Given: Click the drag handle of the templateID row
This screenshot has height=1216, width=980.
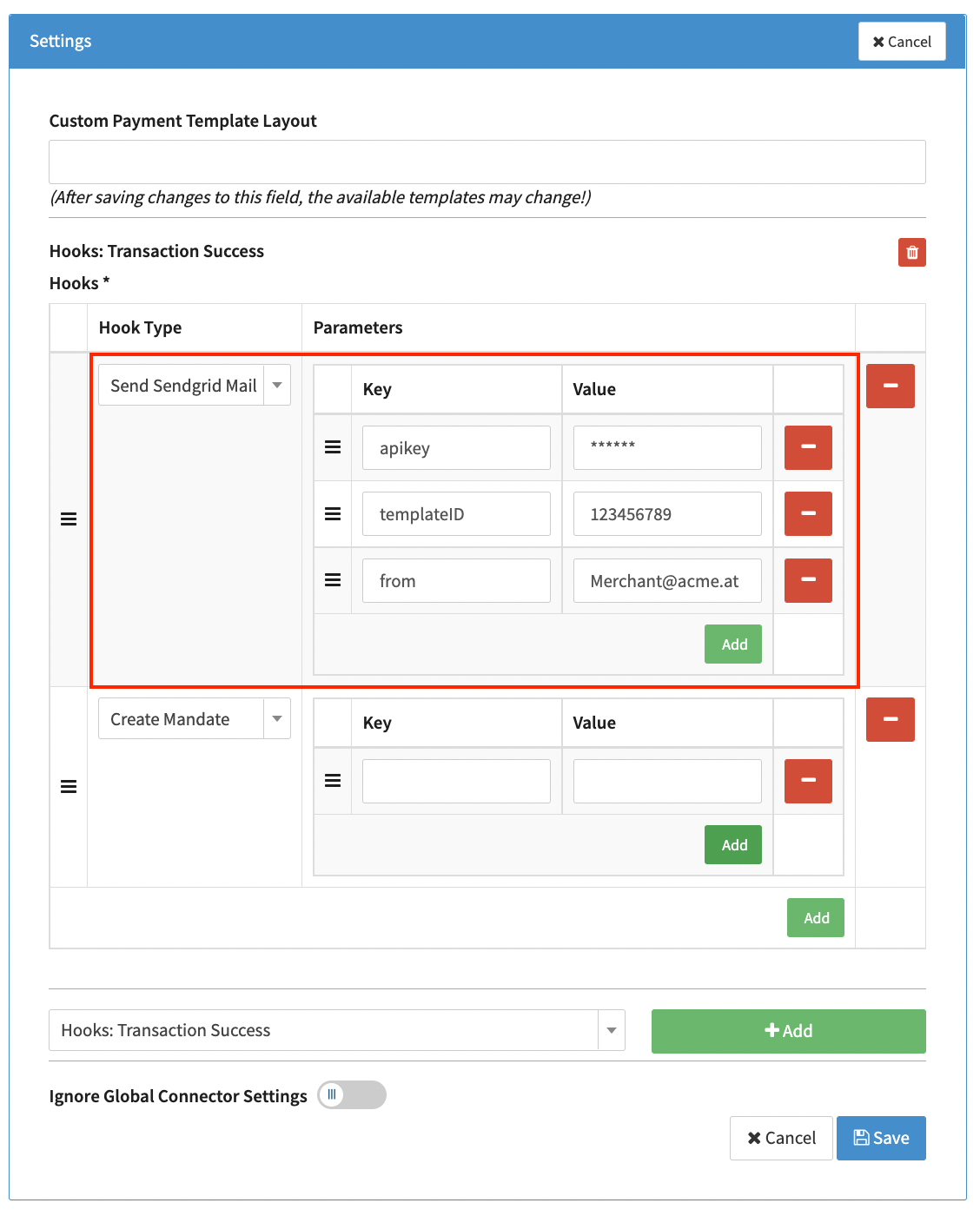Looking at the screenshot, I should pyautogui.click(x=333, y=514).
